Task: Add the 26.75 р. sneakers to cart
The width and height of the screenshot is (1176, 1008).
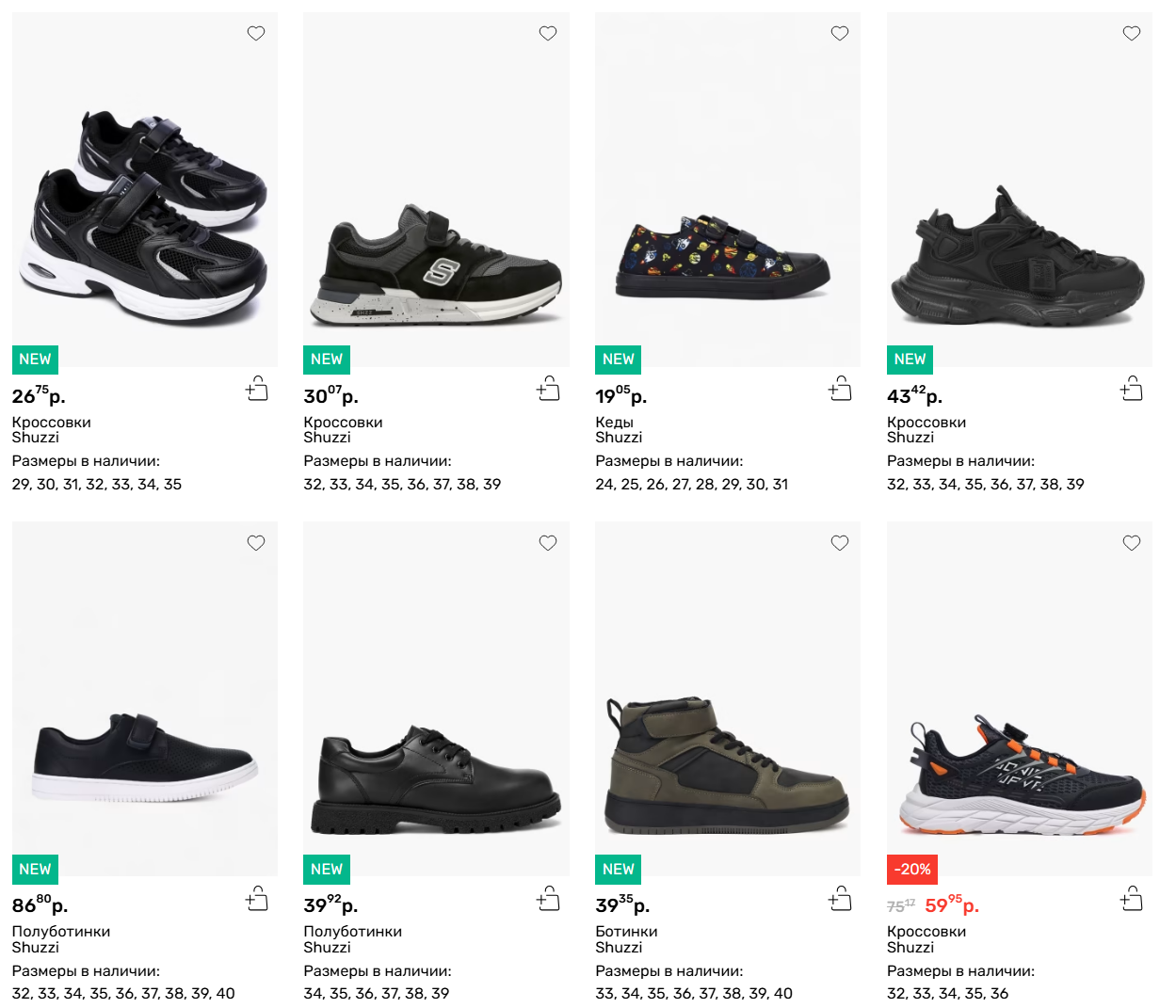Action: pyautogui.click(x=257, y=389)
